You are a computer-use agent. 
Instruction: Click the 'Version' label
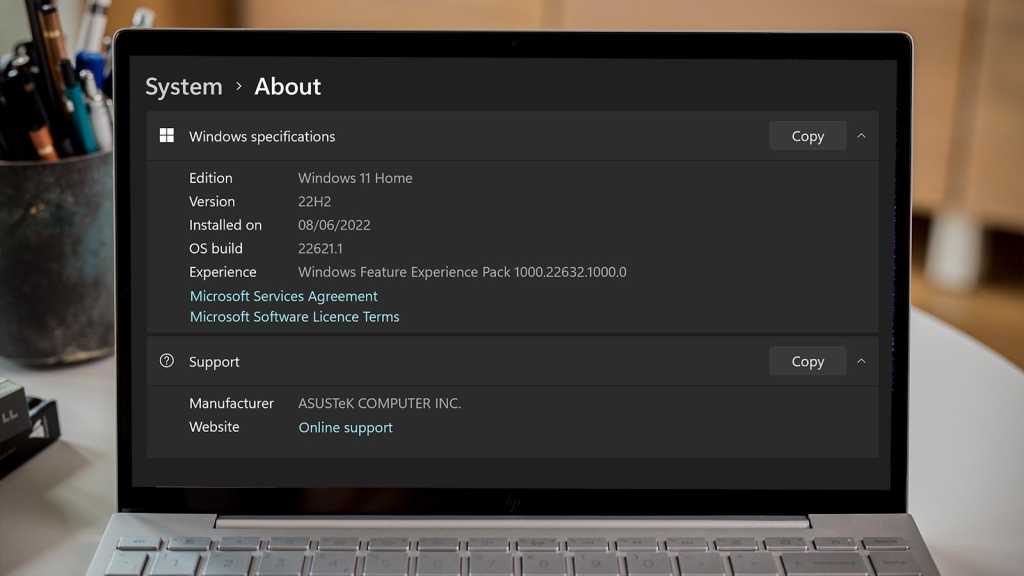[212, 201]
